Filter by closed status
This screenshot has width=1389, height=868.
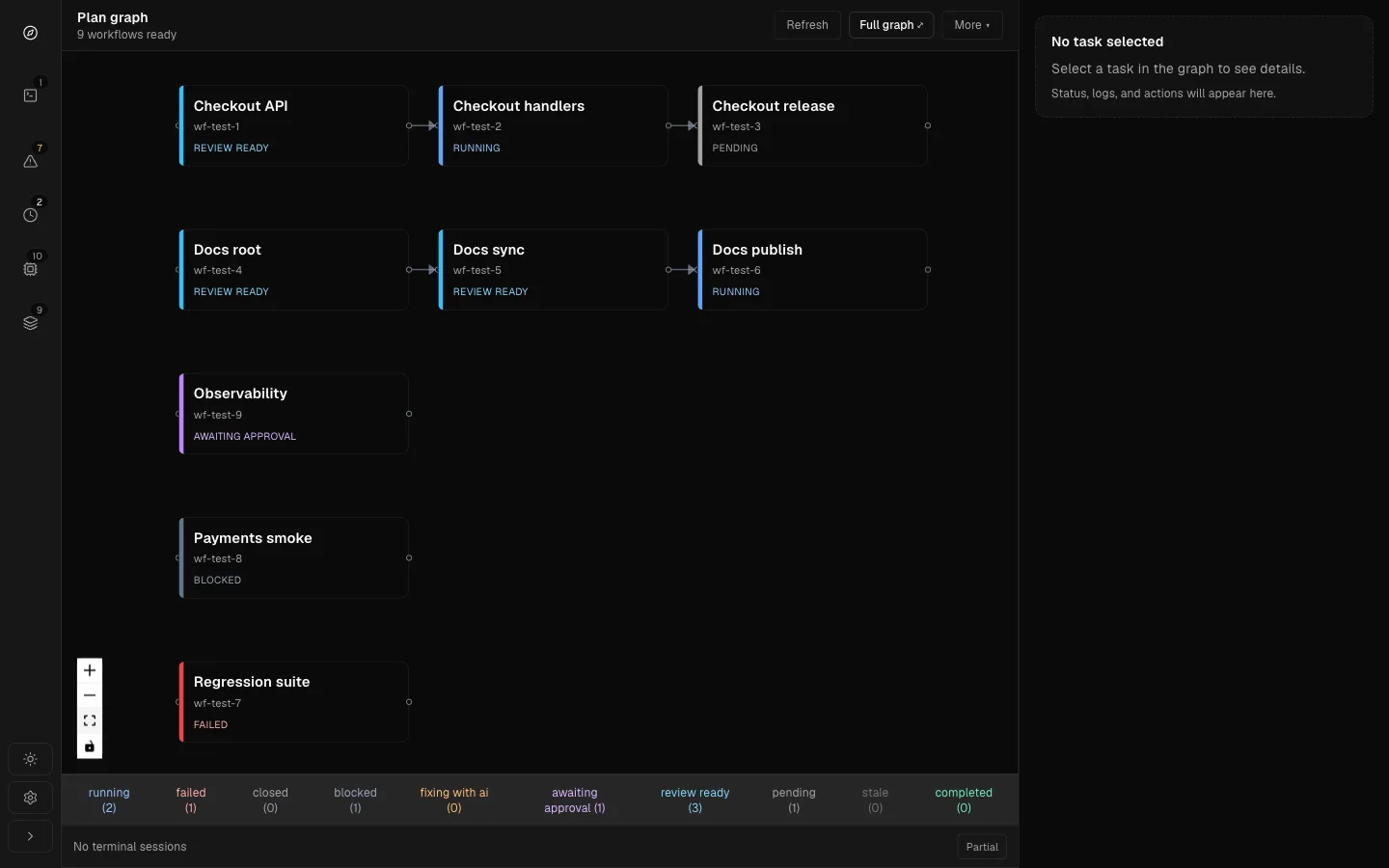[270, 800]
